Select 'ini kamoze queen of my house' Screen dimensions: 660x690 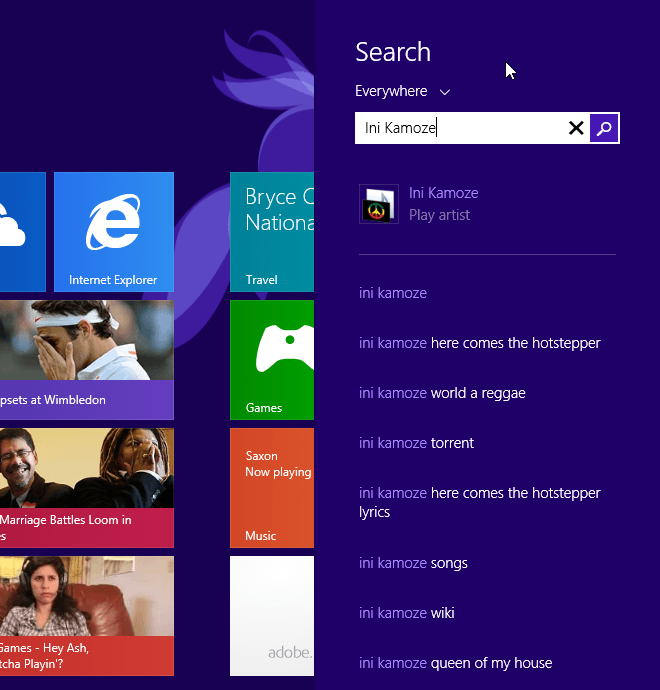point(455,663)
